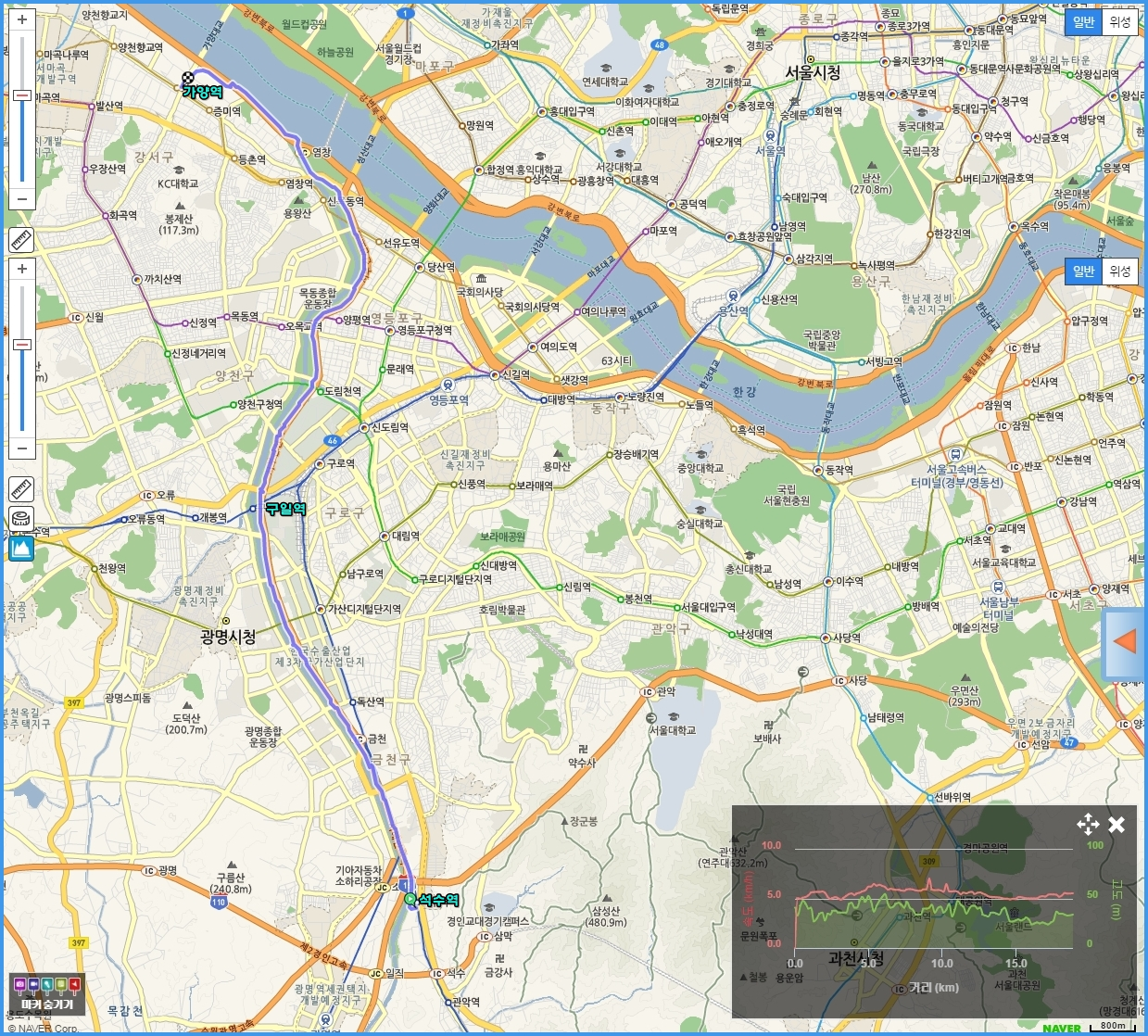Click the topmost zoom-in plus button
Image resolution: width=1148 pixels, height=1036 pixels.
point(22,19)
